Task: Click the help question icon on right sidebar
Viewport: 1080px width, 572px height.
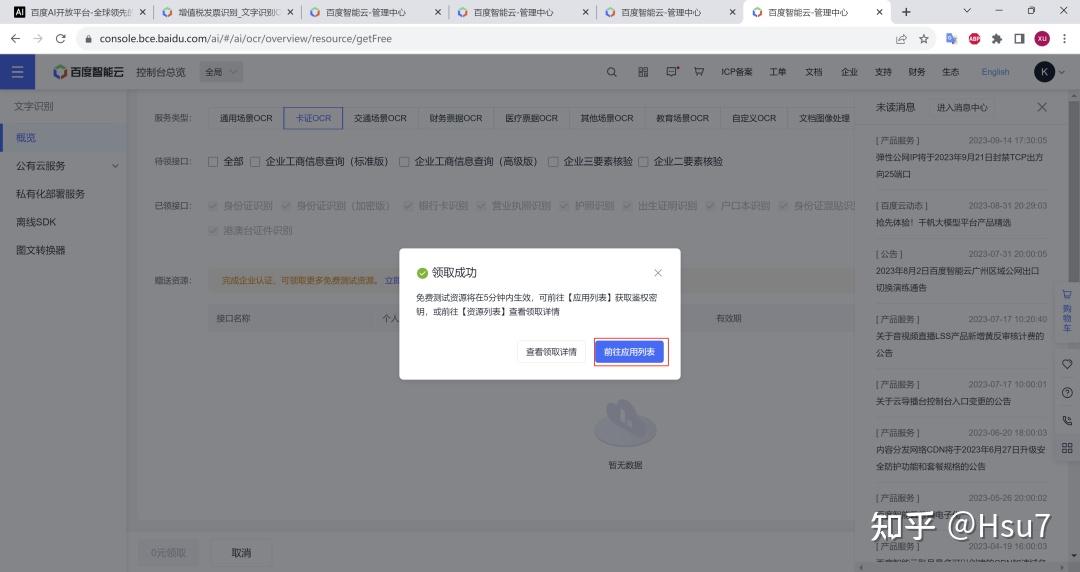Action: [x=1067, y=392]
